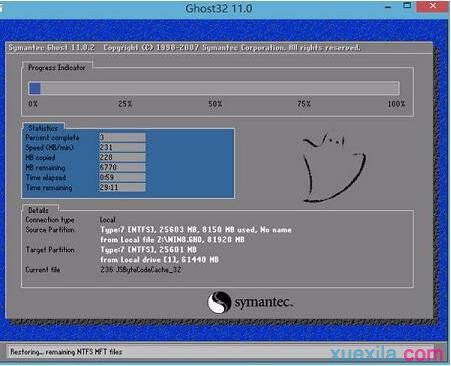Click the Current file name entry
This screenshot has height=366, width=451.
(140, 270)
